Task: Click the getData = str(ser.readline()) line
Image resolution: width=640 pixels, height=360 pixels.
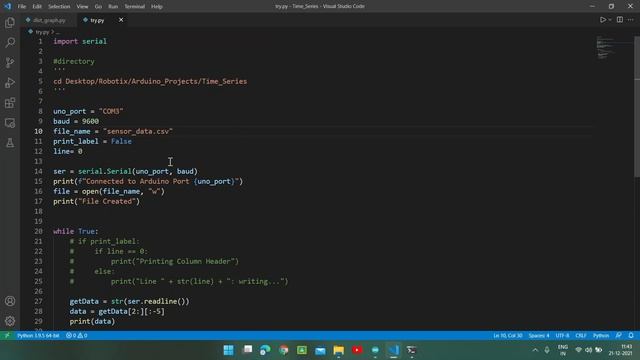Action: (129, 301)
